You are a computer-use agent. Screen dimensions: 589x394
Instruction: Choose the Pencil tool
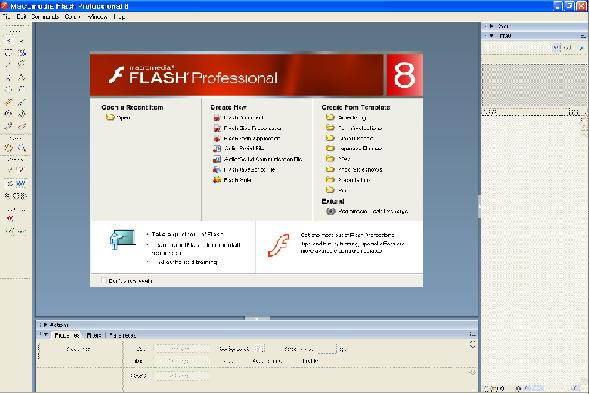click(x=9, y=102)
